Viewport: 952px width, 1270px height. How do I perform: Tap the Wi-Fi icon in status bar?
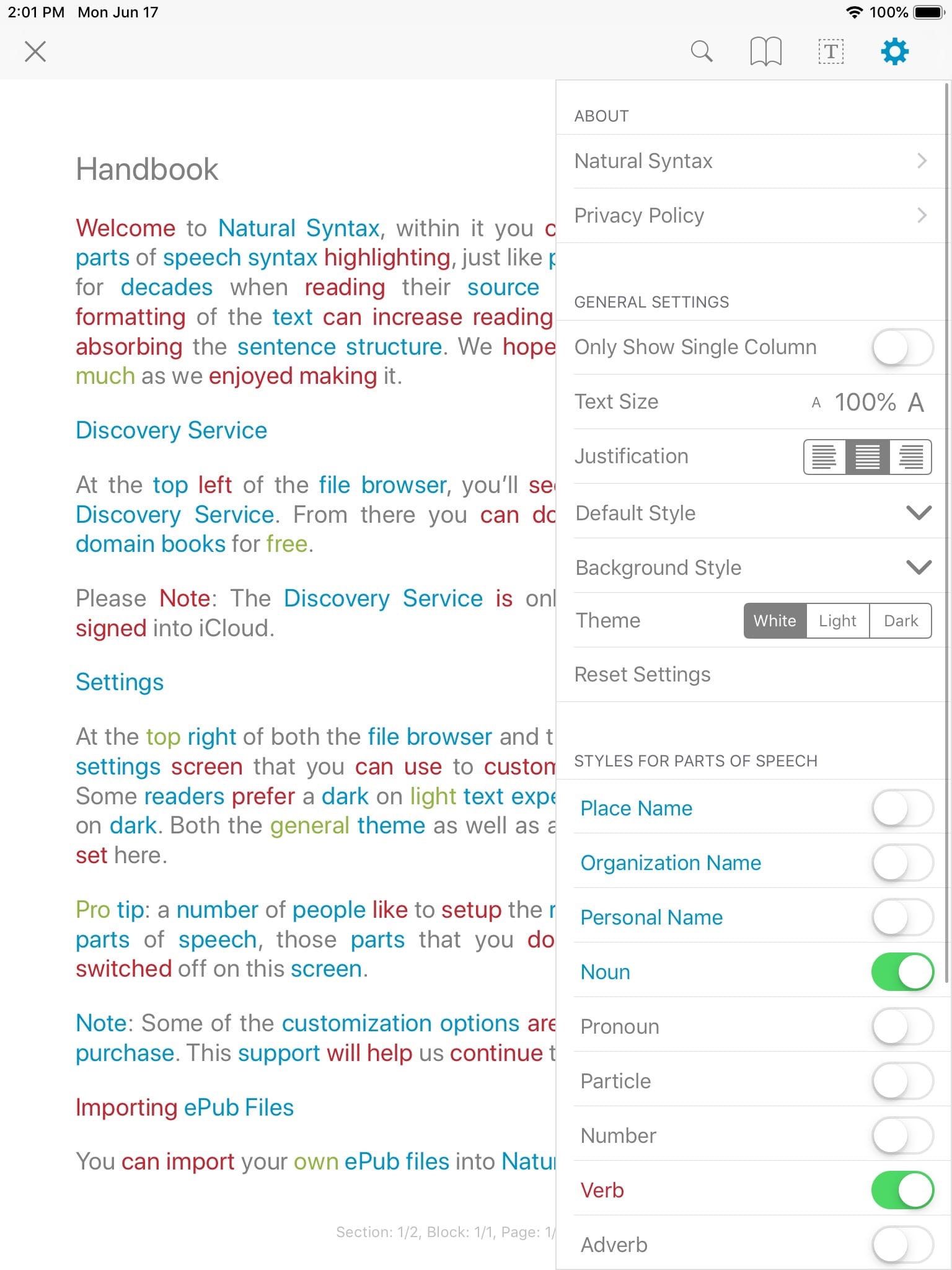point(855,12)
